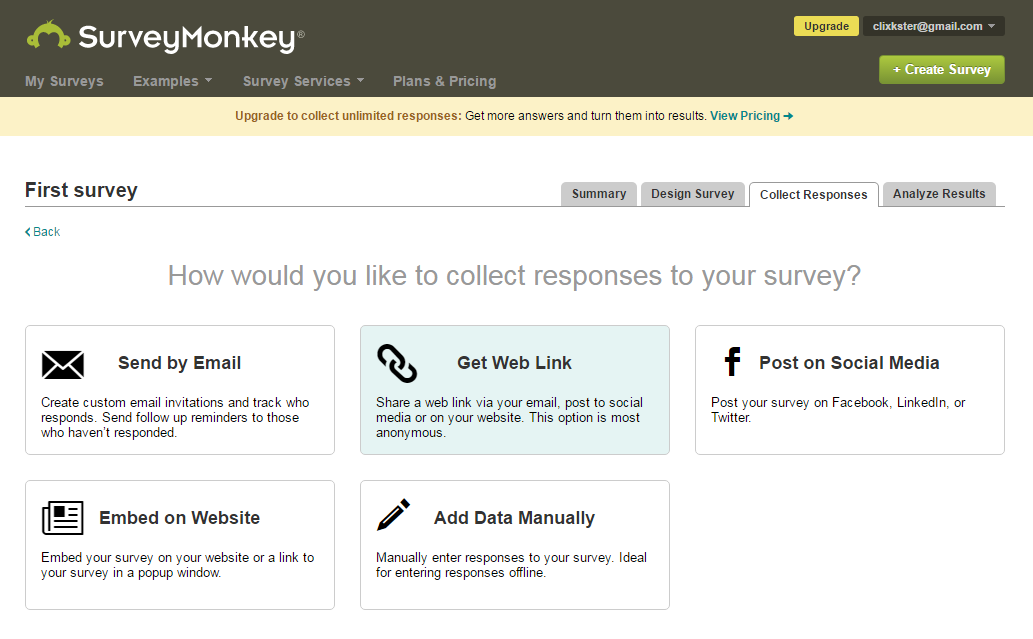
Task: Click the Back link
Action: (42, 231)
